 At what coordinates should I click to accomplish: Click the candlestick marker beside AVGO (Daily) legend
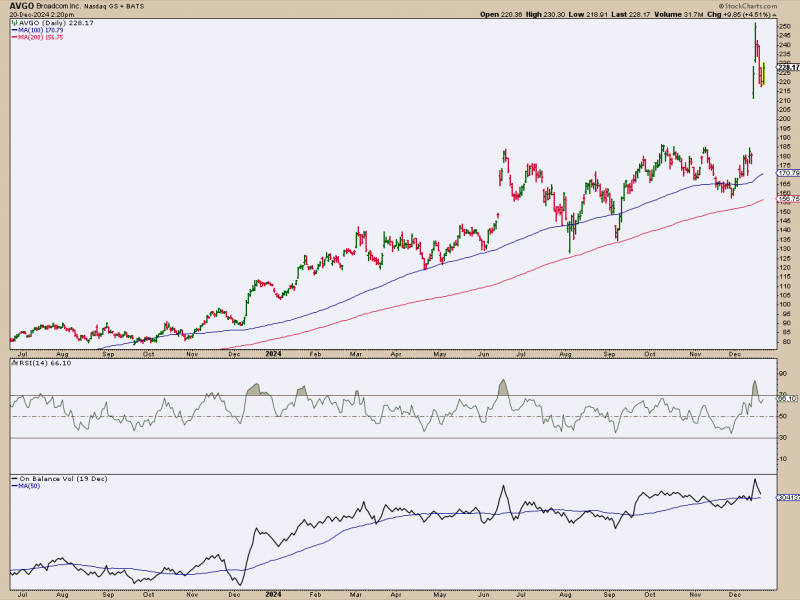(x=15, y=23)
